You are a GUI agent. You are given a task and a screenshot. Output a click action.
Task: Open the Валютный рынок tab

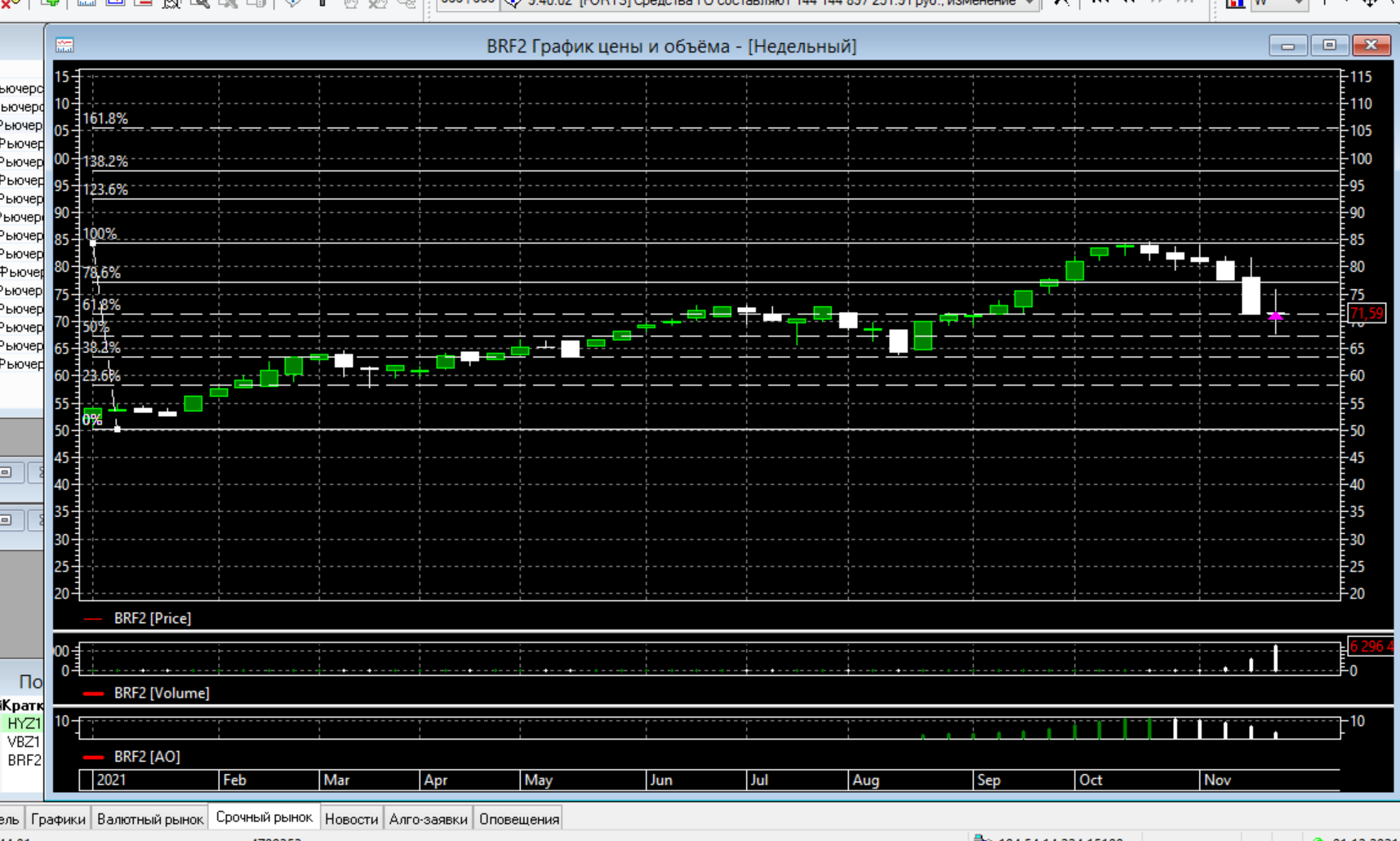pyautogui.click(x=149, y=819)
